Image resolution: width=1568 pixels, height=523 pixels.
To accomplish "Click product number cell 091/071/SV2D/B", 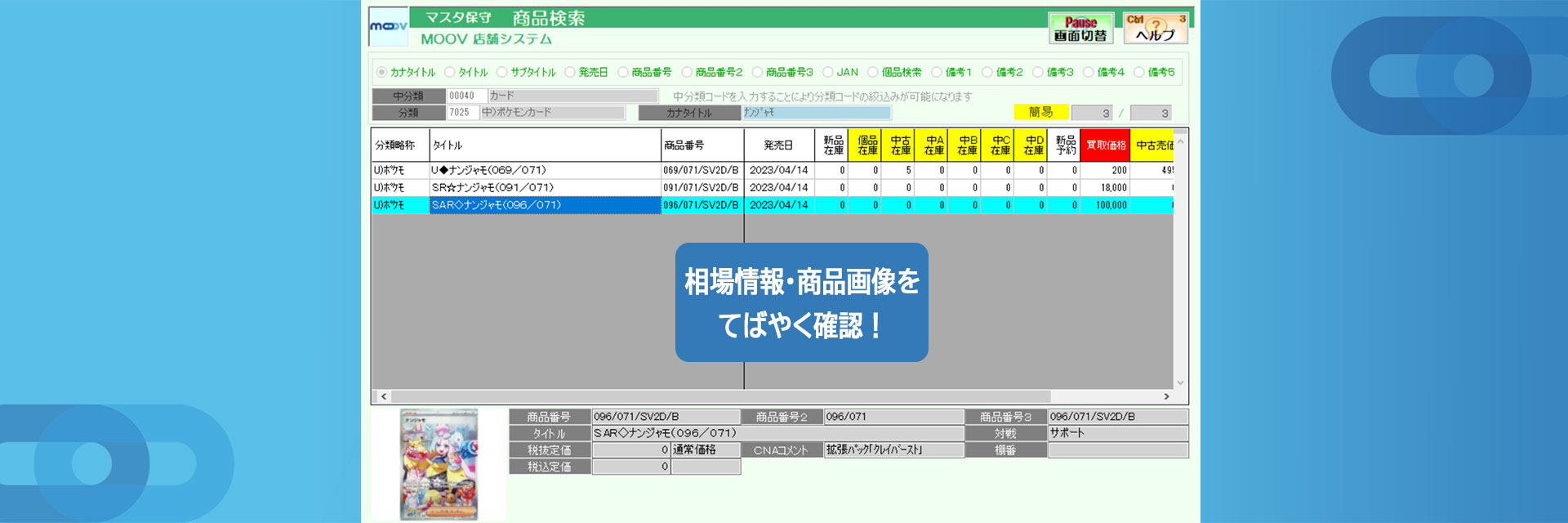I will [x=702, y=188].
